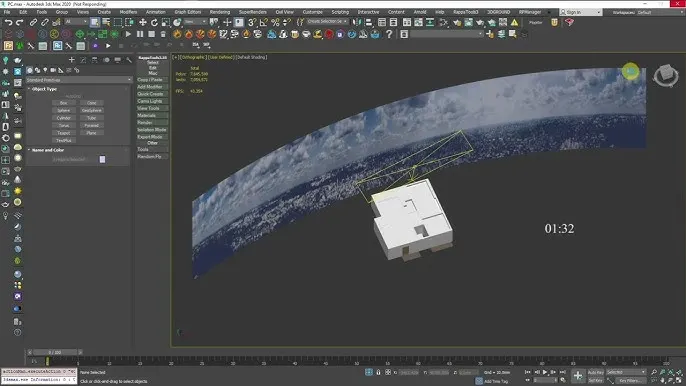Screen dimensions: 686x386
Task: Click the Plane primitive button
Action: pyautogui.click(x=91, y=133)
